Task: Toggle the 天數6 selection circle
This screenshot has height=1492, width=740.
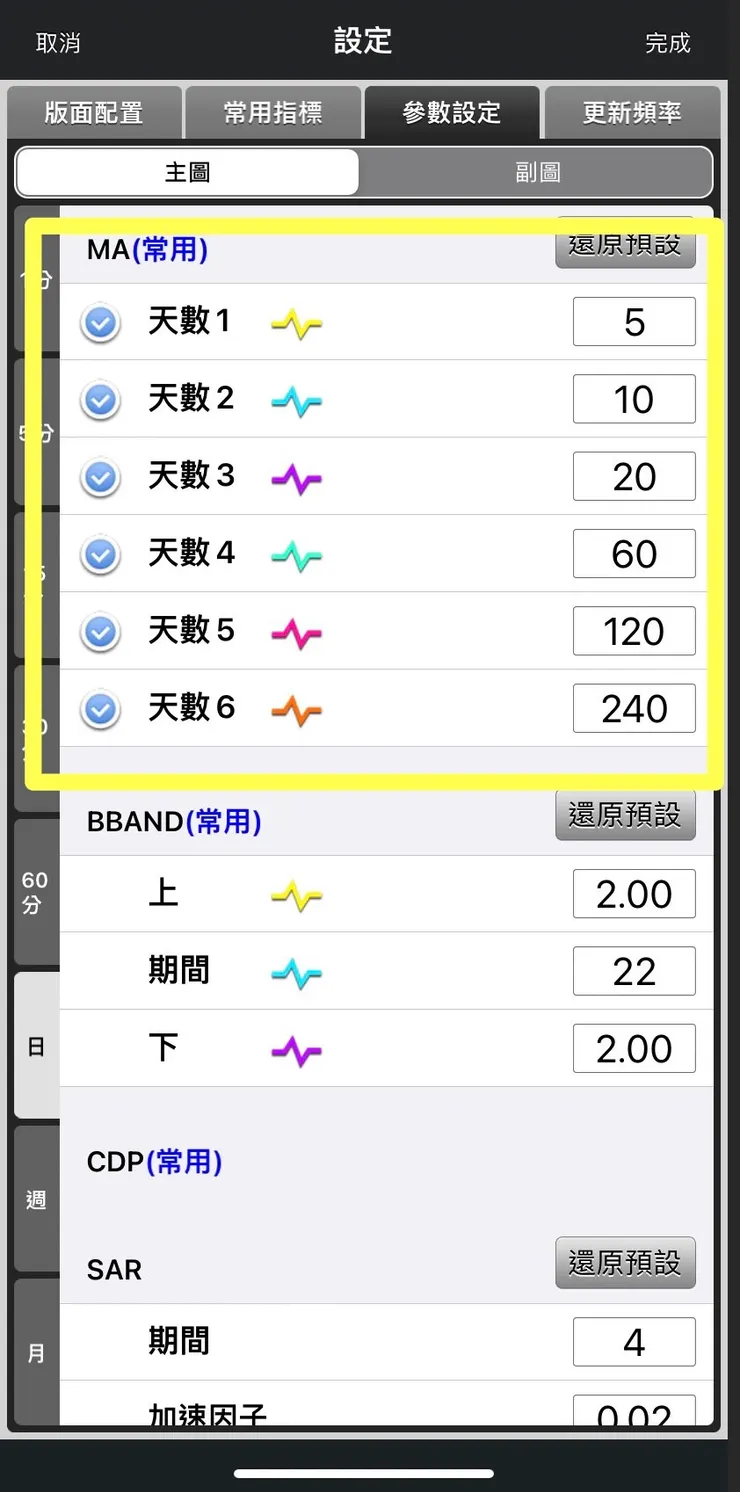Action: (x=99, y=708)
